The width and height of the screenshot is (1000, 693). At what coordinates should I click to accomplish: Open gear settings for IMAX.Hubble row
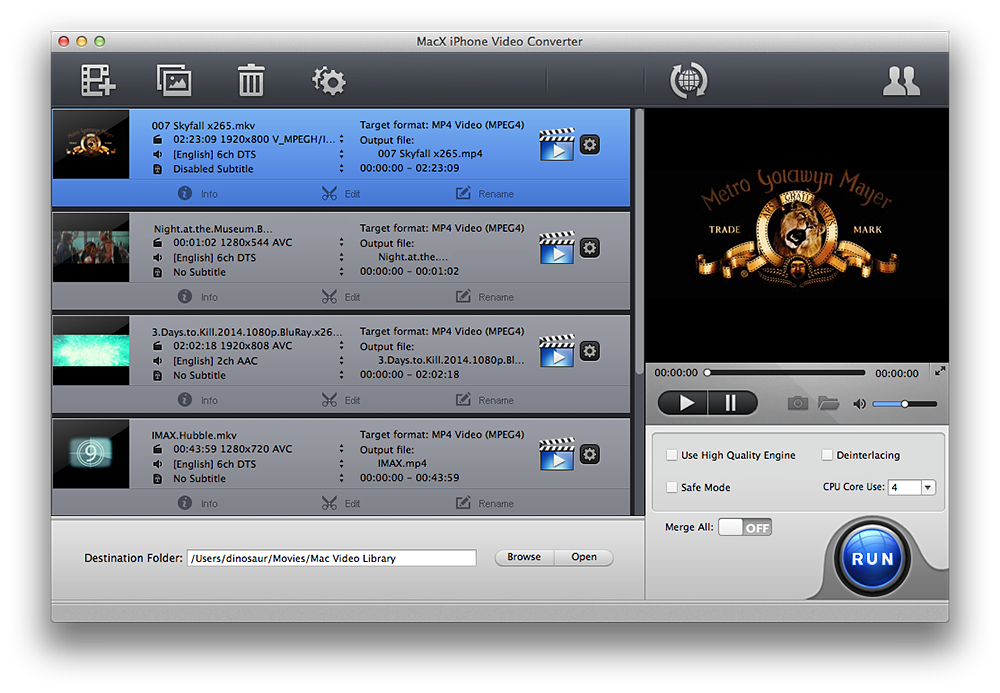[590, 455]
